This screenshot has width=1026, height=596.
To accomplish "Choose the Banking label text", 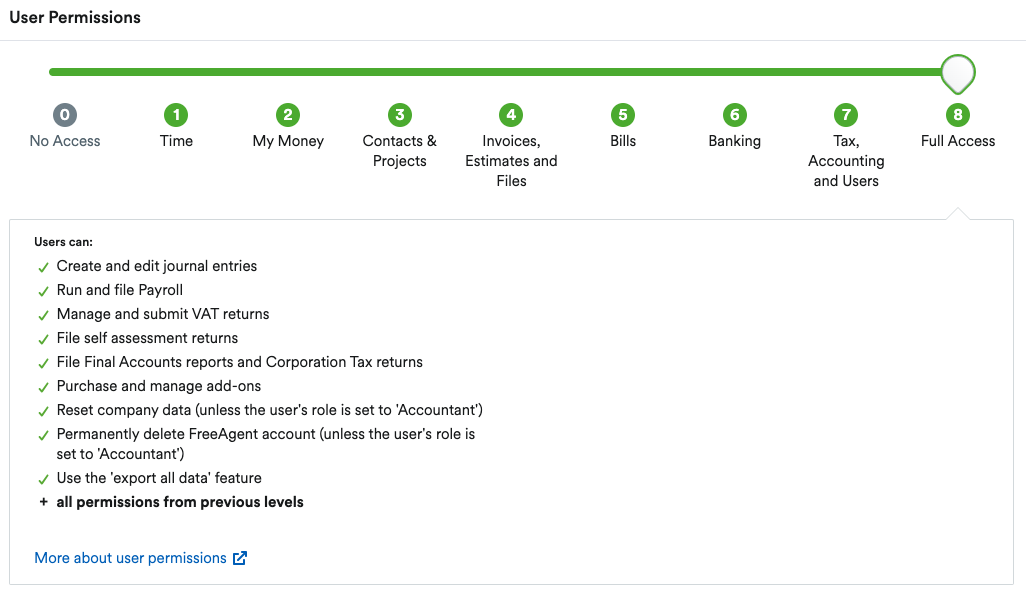I will [735, 141].
